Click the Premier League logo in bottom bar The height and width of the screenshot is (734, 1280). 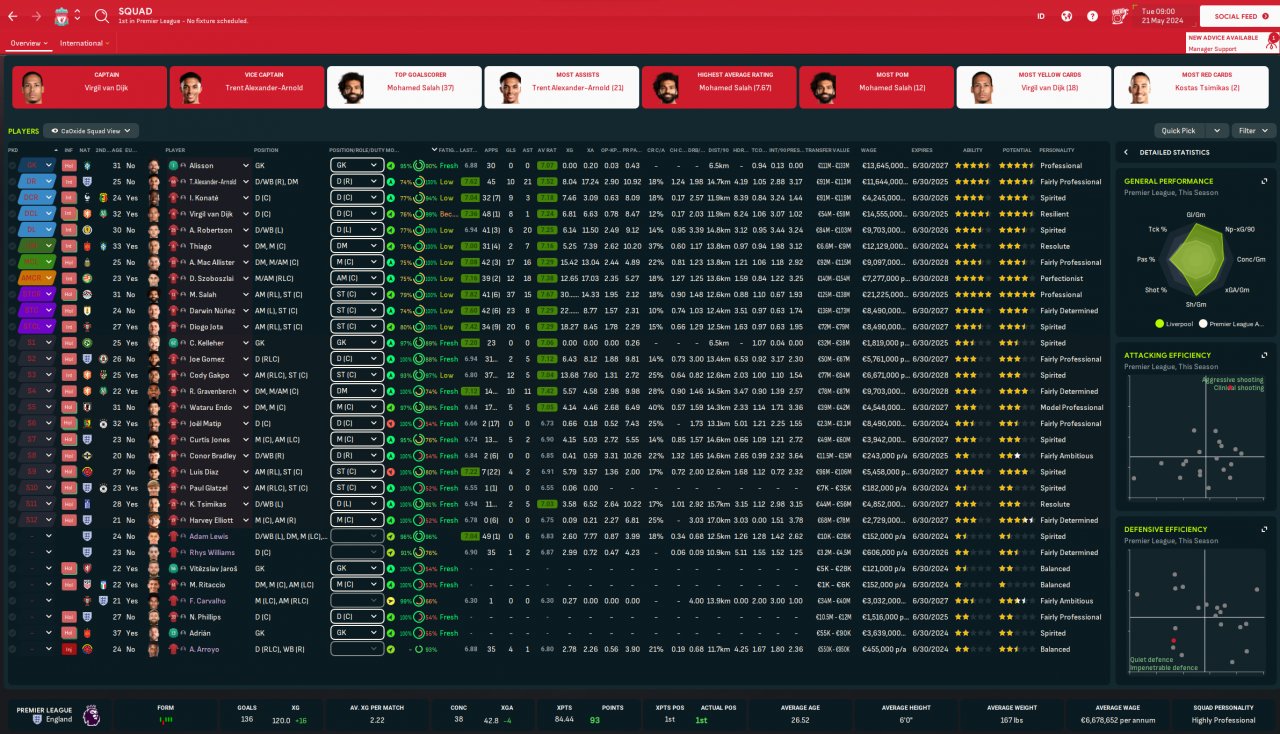(90, 714)
